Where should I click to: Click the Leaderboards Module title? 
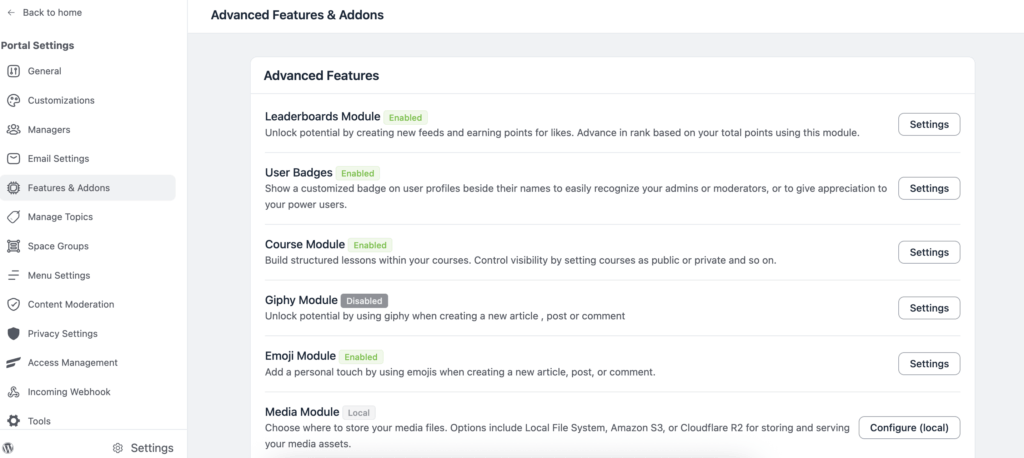click(323, 117)
